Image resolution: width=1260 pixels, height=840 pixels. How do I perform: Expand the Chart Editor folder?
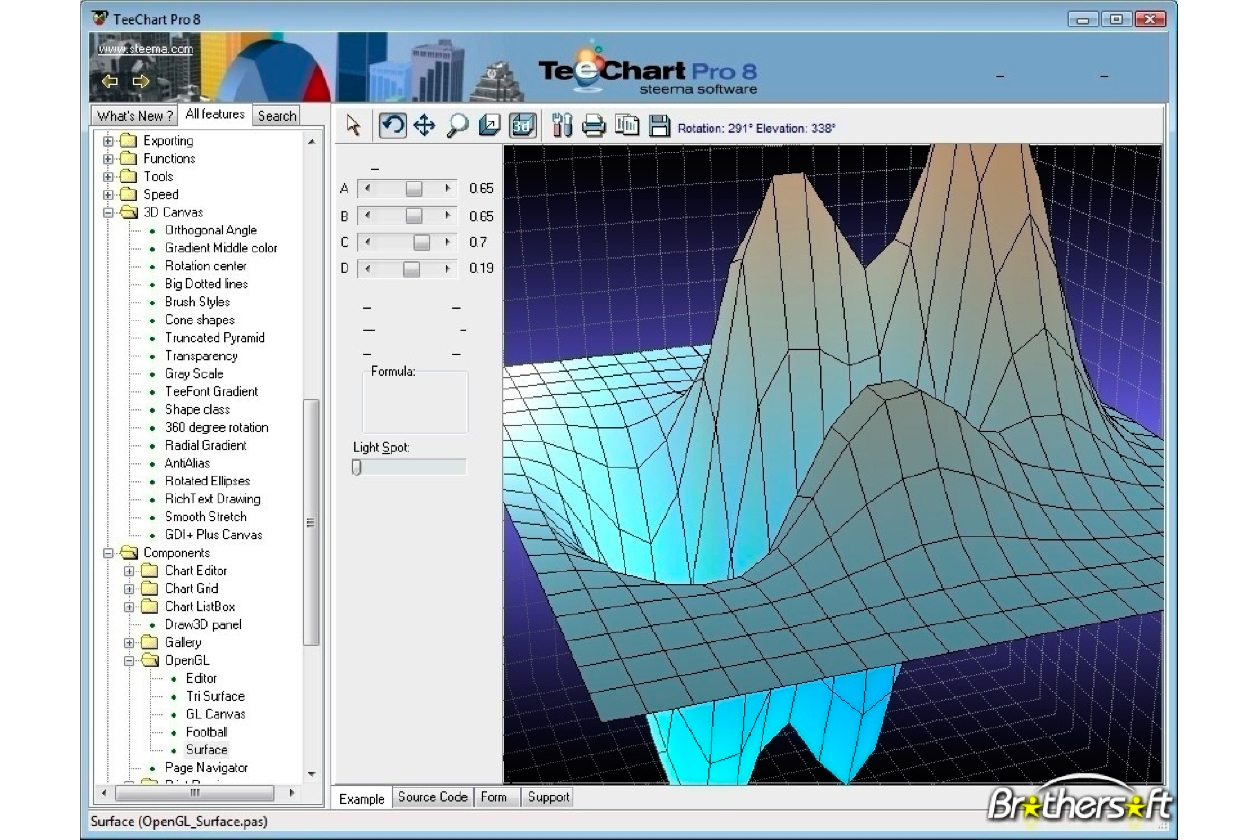pyautogui.click(x=129, y=571)
